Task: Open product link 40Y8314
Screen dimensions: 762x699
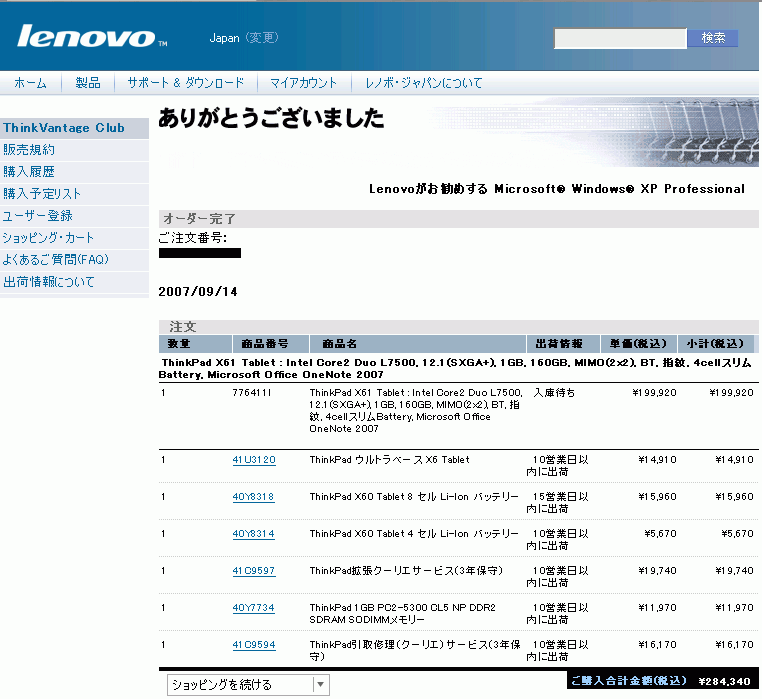Action: (253, 534)
